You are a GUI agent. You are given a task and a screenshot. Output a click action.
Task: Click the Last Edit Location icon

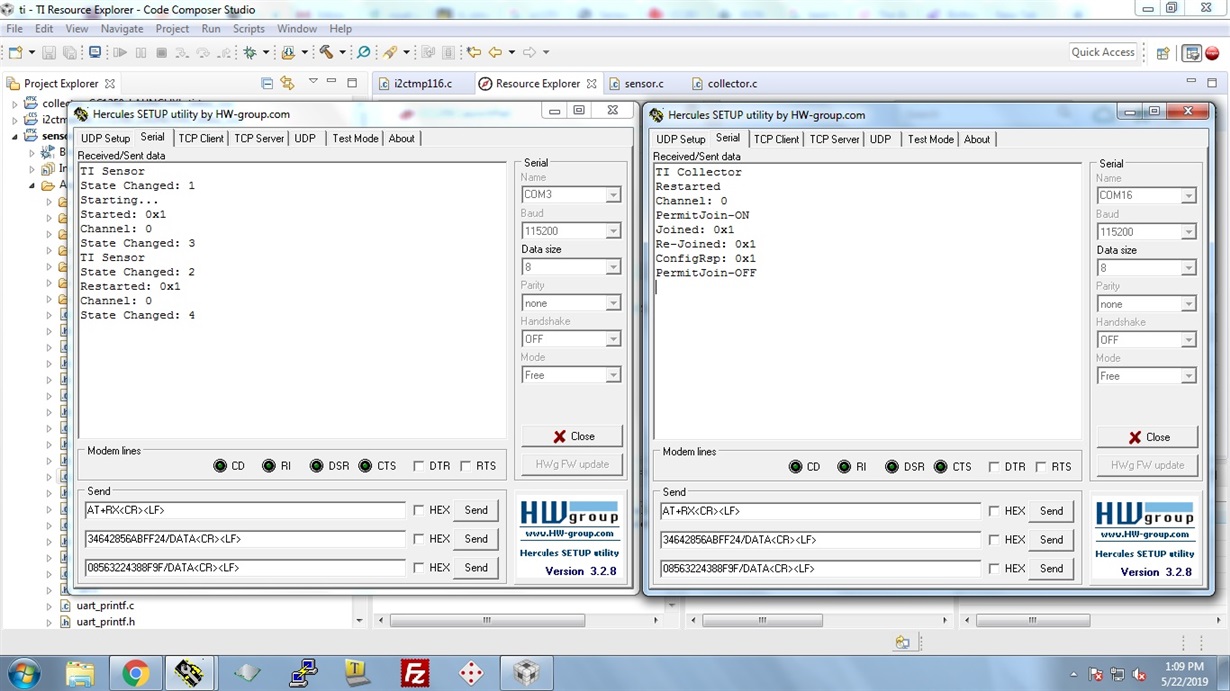pyautogui.click(x=474, y=52)
